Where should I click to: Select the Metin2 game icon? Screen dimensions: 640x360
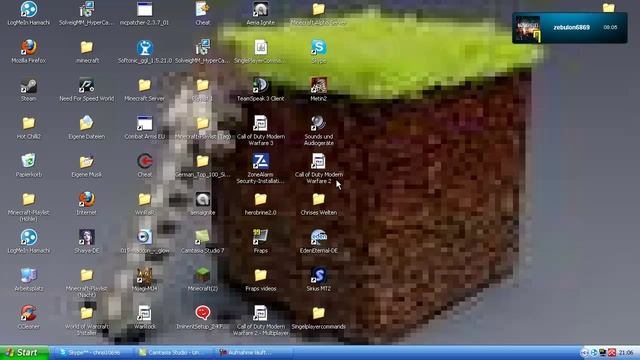(x=318, y=86)
